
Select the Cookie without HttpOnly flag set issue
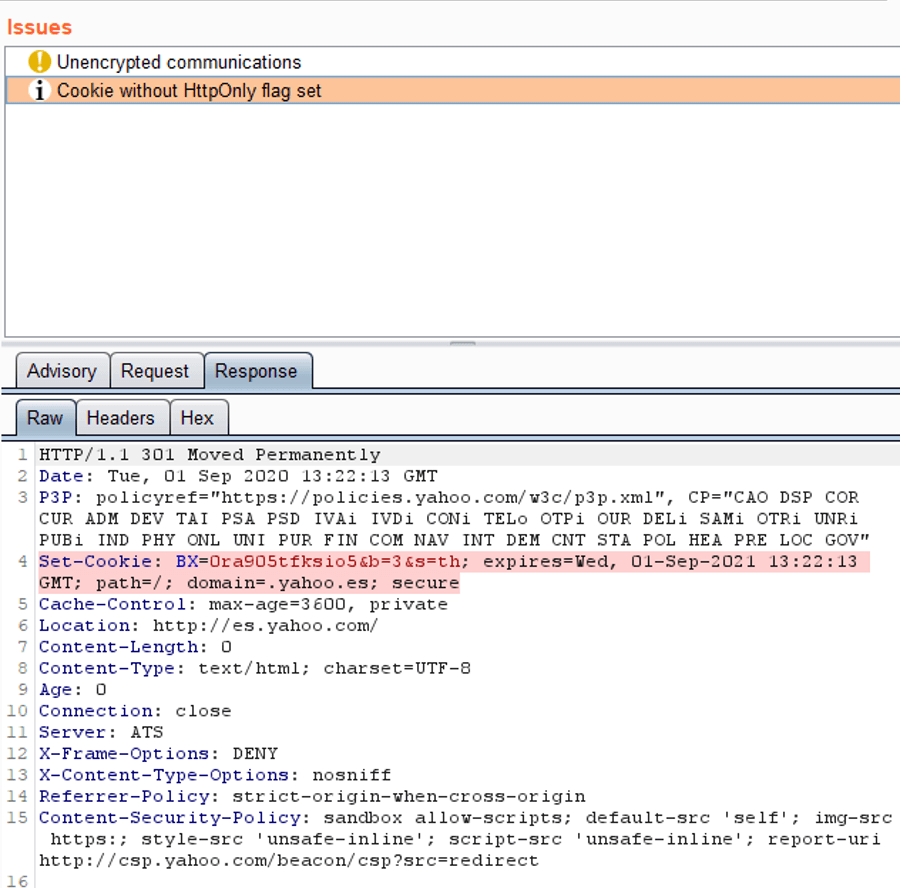(189, 91)
